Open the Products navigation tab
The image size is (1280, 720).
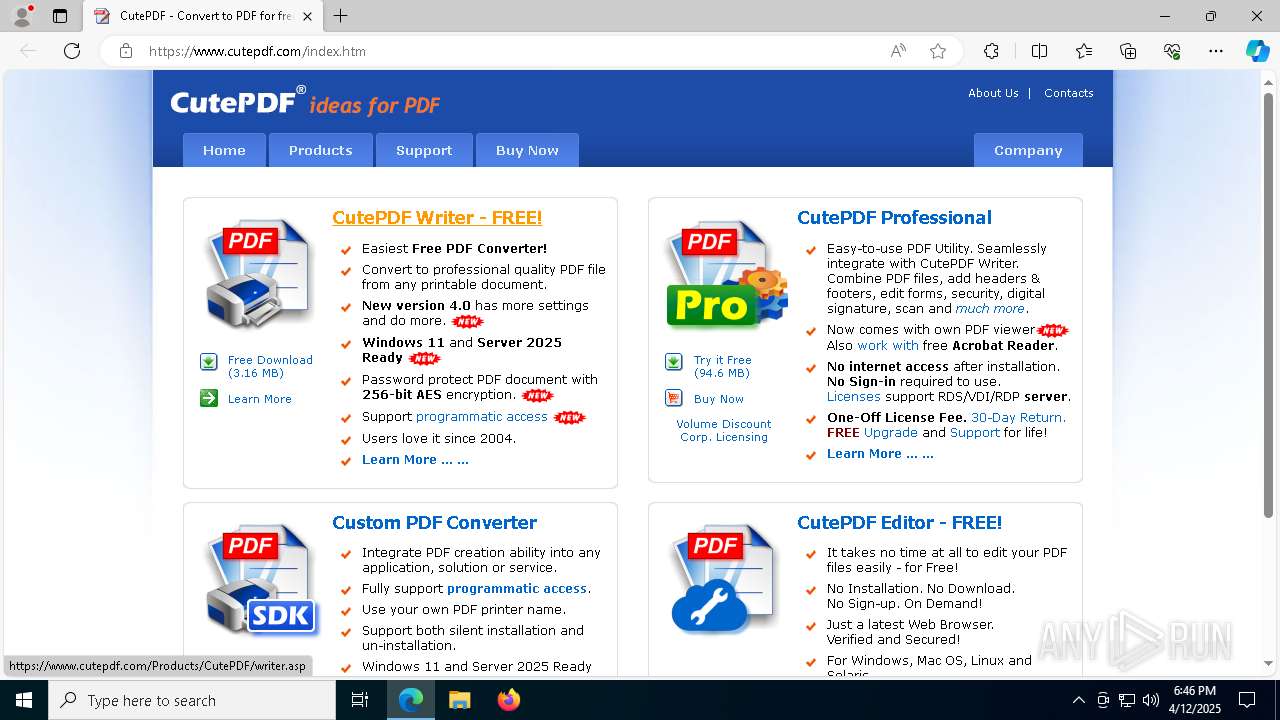pyautogui.click(x=320, y=150)
